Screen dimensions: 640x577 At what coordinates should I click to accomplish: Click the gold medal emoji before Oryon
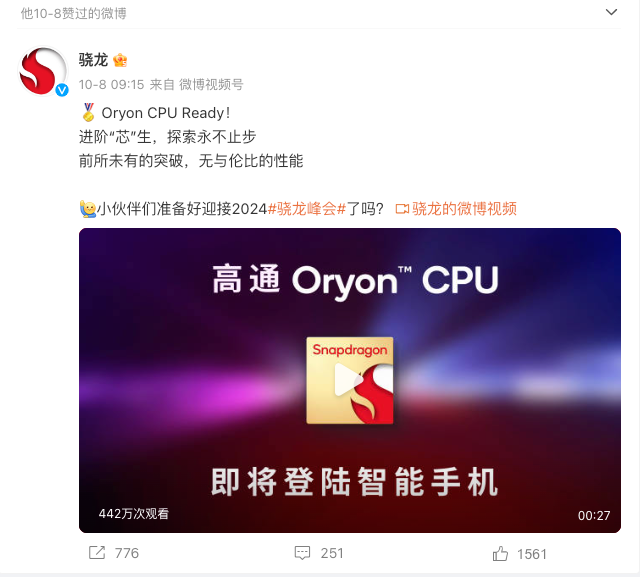click(x=88, y=112)
